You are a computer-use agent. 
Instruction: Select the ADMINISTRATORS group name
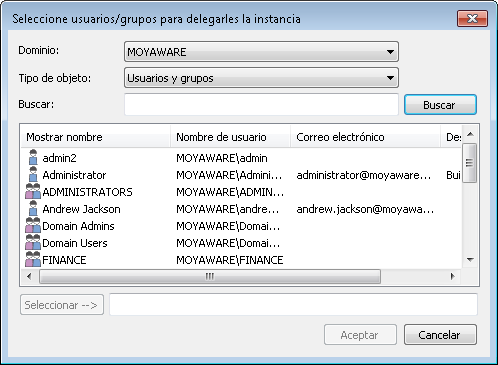87,192
